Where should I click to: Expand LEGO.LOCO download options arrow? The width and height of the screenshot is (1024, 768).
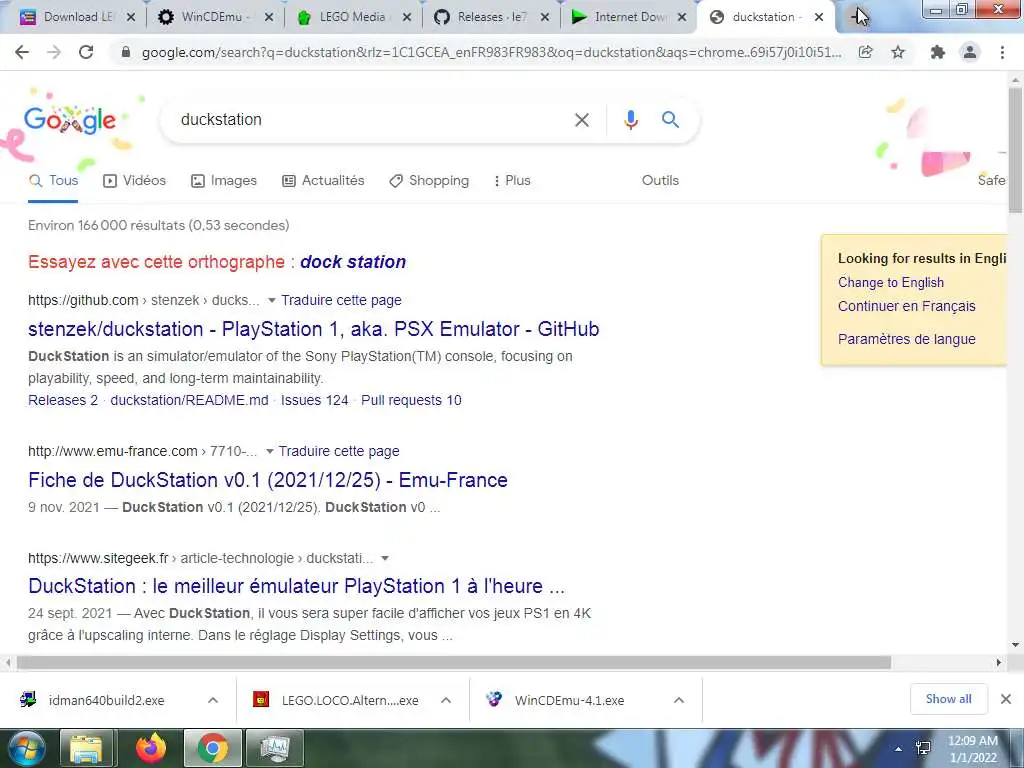(x=446, y=700)
